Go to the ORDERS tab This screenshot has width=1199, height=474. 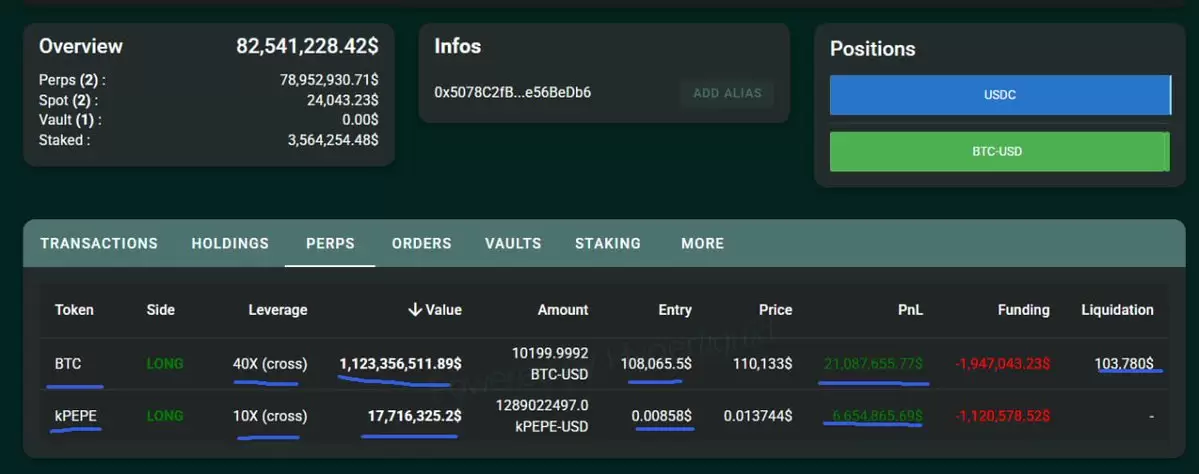coord(422,244)
